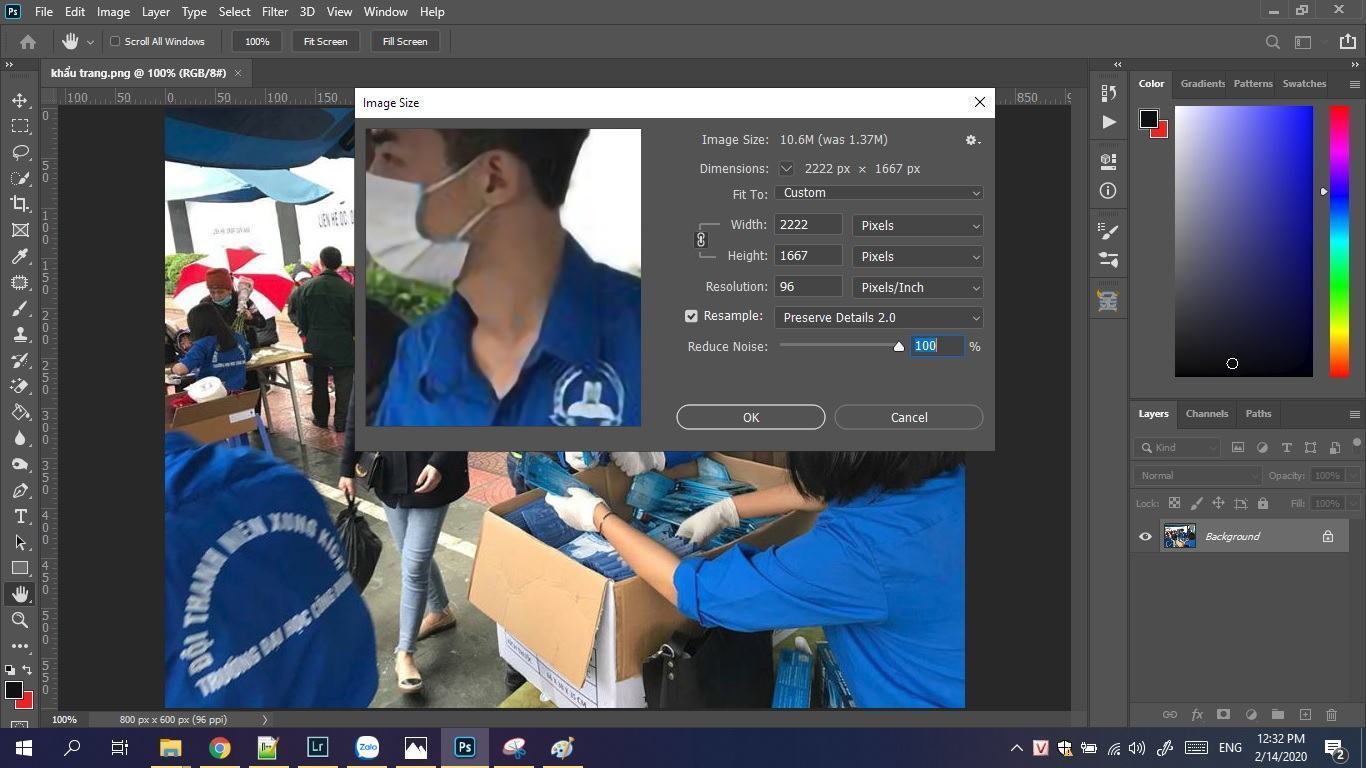
Task: Open the Fit To Custom dropdown
Action: click(879, 193)
